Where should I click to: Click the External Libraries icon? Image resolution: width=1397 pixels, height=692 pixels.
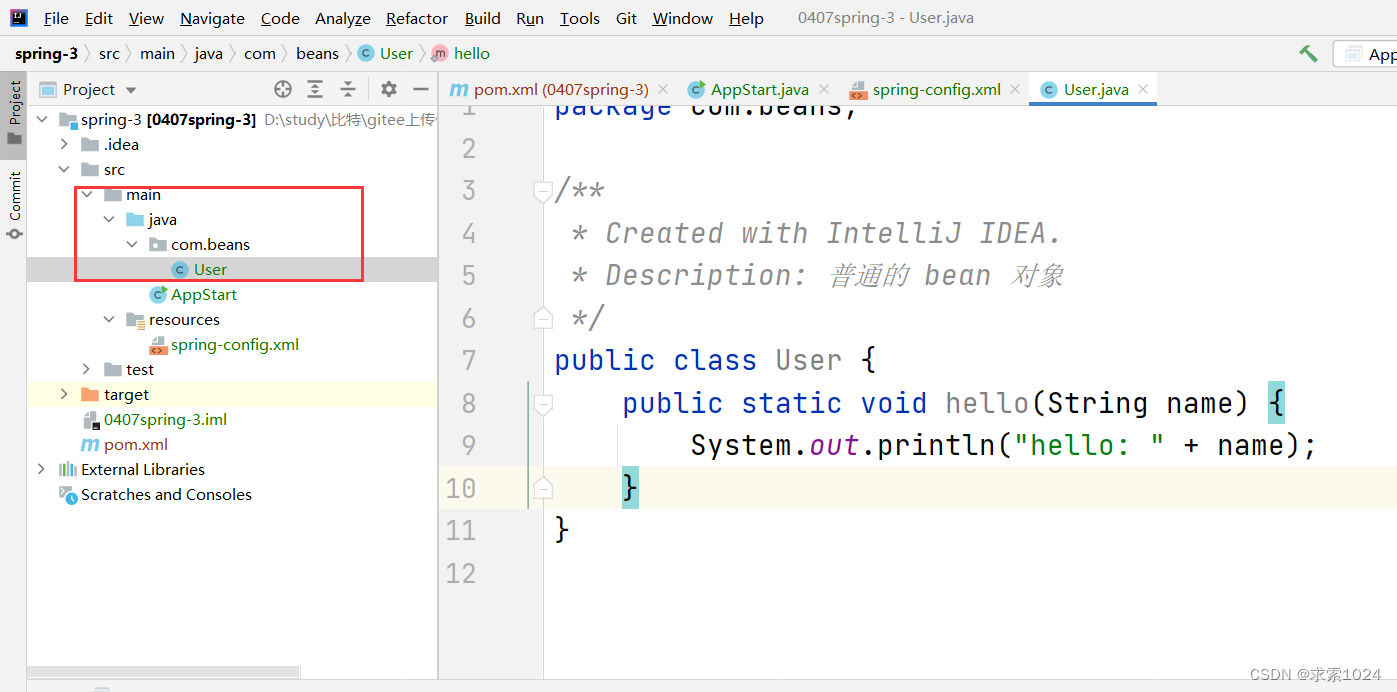point(68,469)
